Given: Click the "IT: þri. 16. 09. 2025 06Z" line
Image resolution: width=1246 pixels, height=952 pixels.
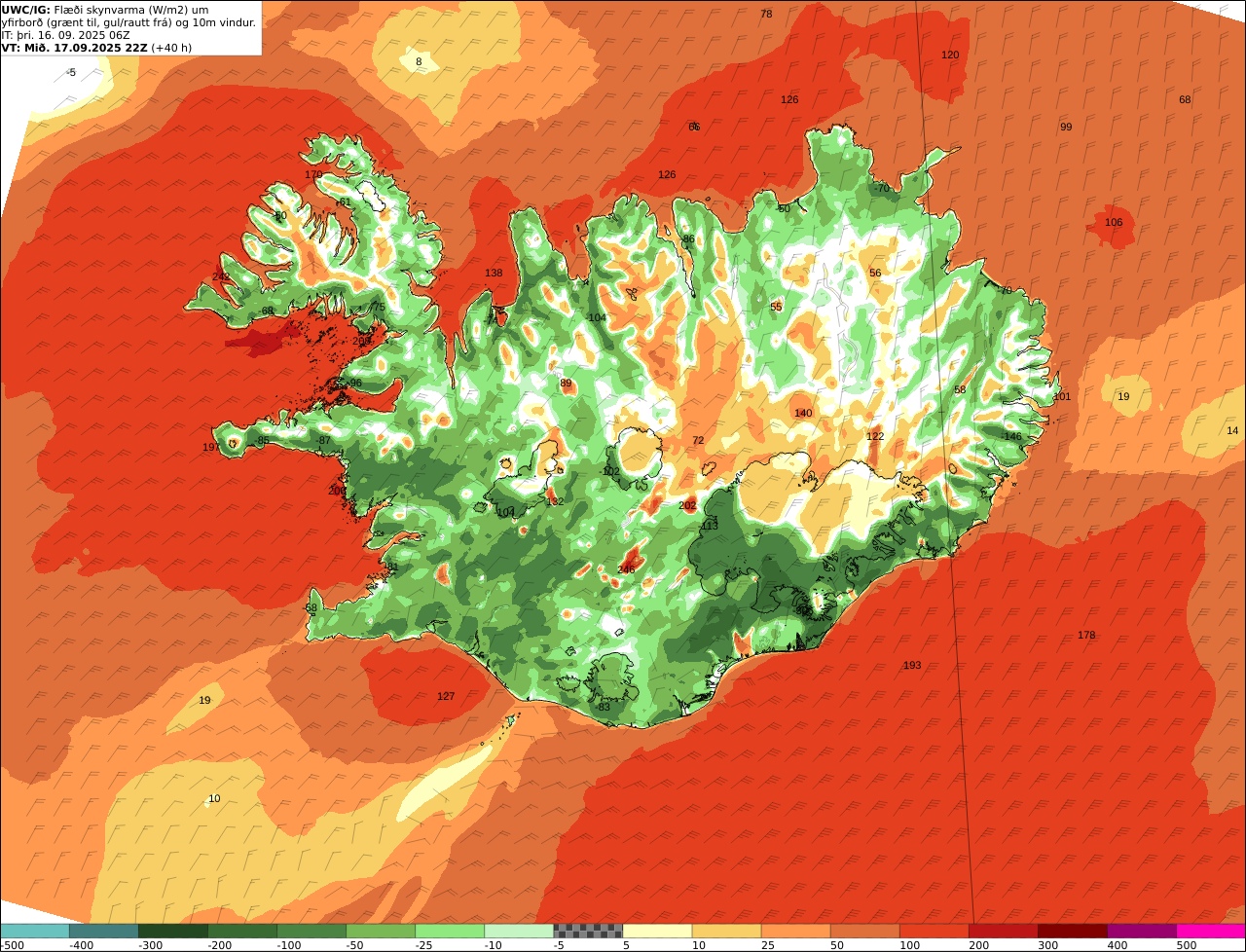Looking at the screenshot, I should 66,35.
